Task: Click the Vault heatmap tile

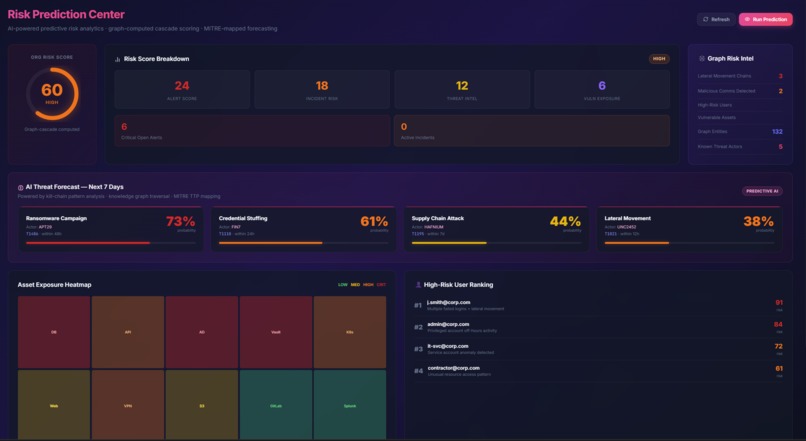Action: coord(276,332)
